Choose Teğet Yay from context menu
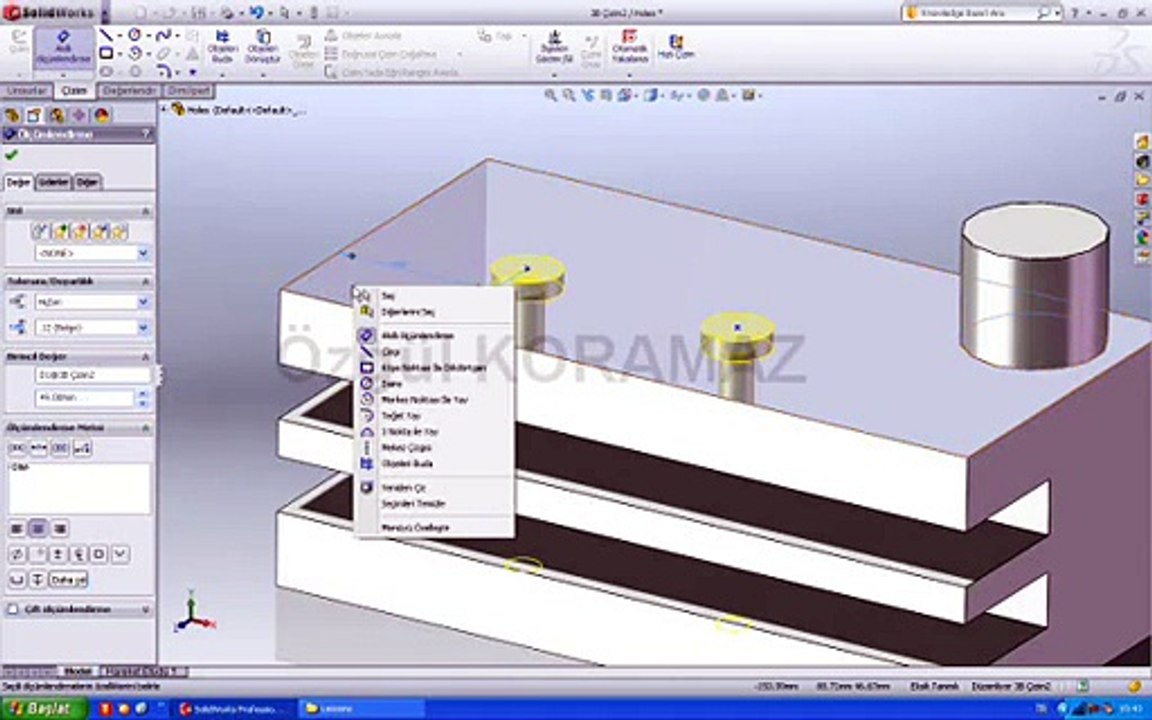 click(400, 416)
